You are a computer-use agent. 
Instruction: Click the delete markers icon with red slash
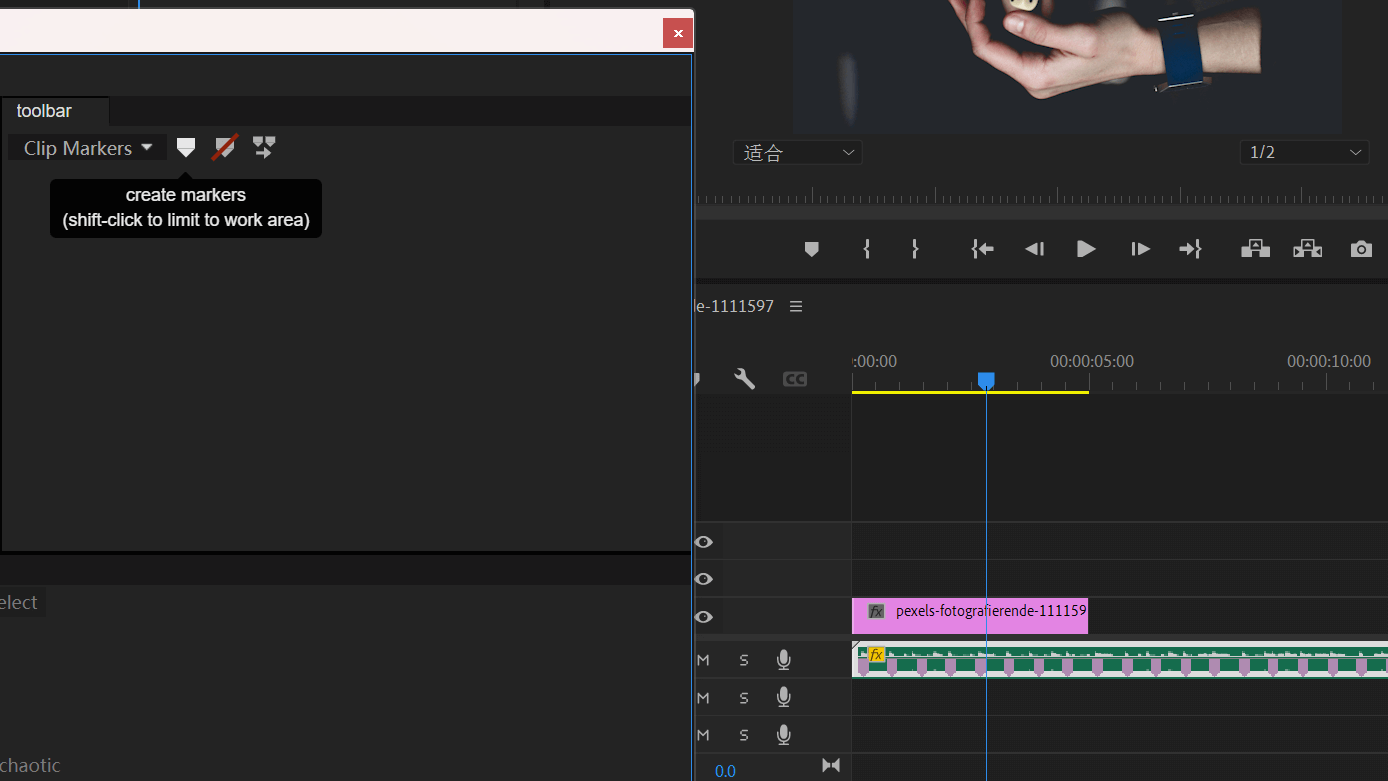pos(225,148)
